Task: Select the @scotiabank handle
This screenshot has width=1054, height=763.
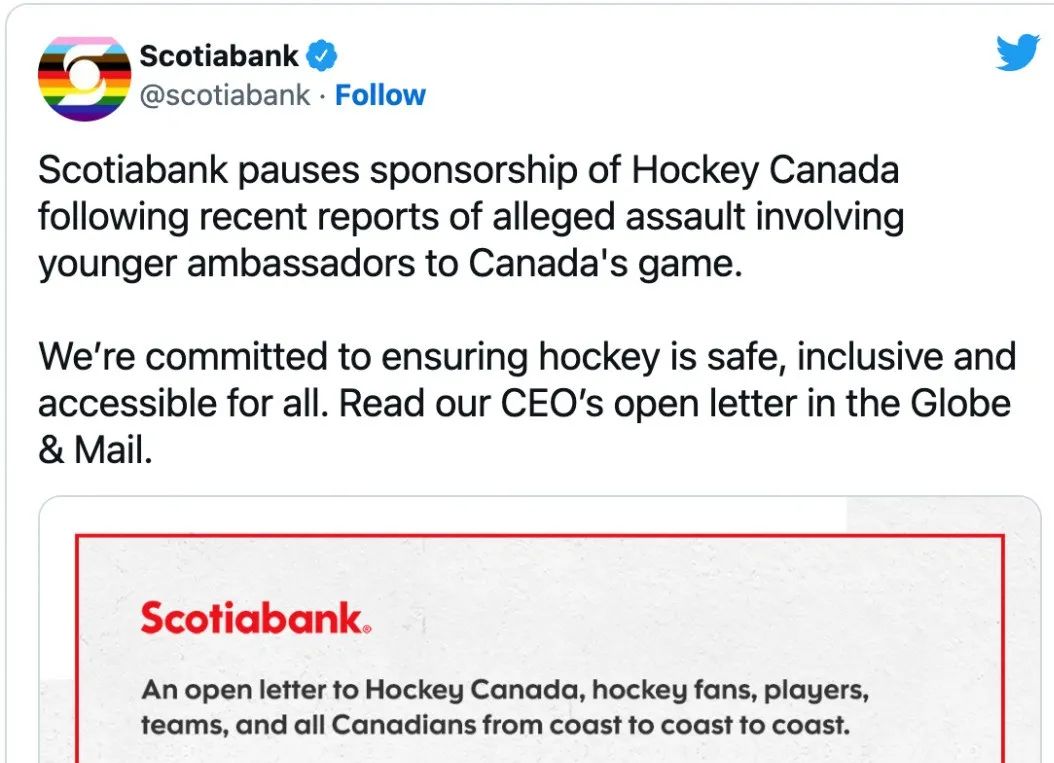Action: [225, 95]
